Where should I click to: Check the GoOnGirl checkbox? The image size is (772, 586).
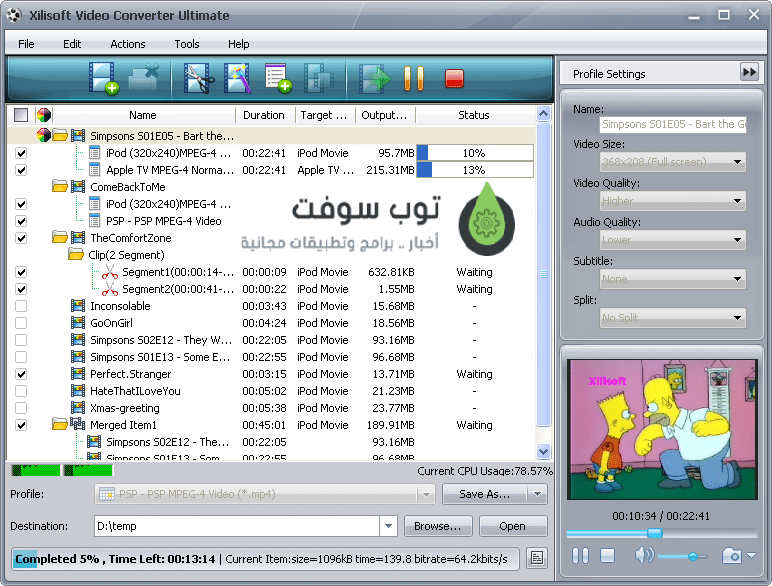click(x=21, y=323)
